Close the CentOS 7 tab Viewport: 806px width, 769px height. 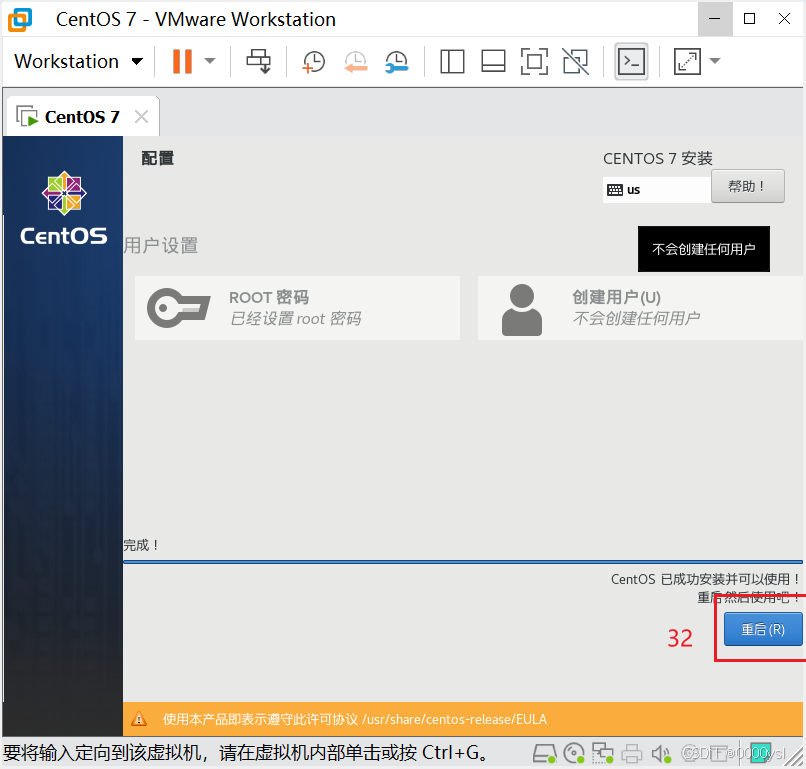[x=141, y=117]
